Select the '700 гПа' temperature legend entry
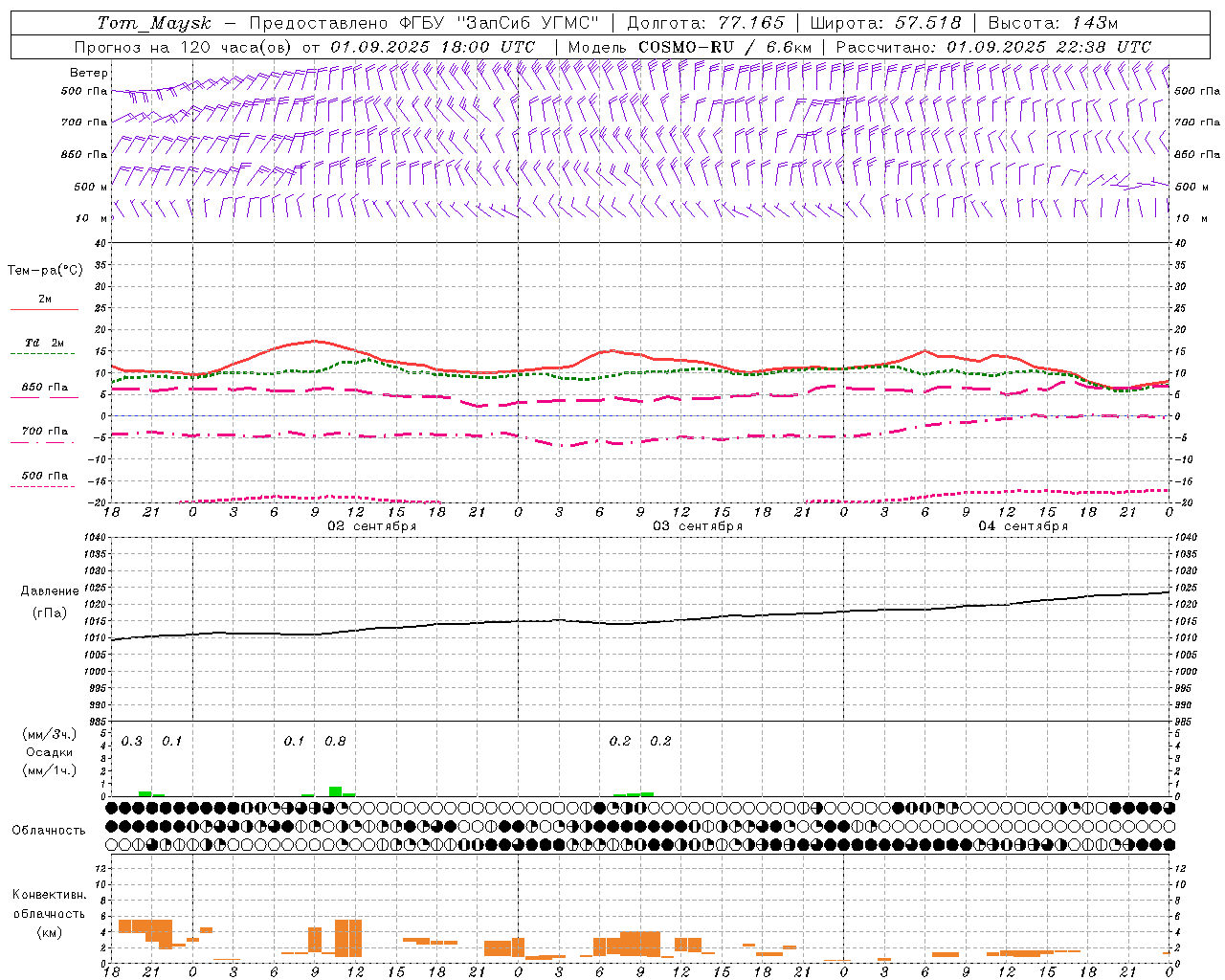Viewport: 1225px width, 980px height. [44, 431]
